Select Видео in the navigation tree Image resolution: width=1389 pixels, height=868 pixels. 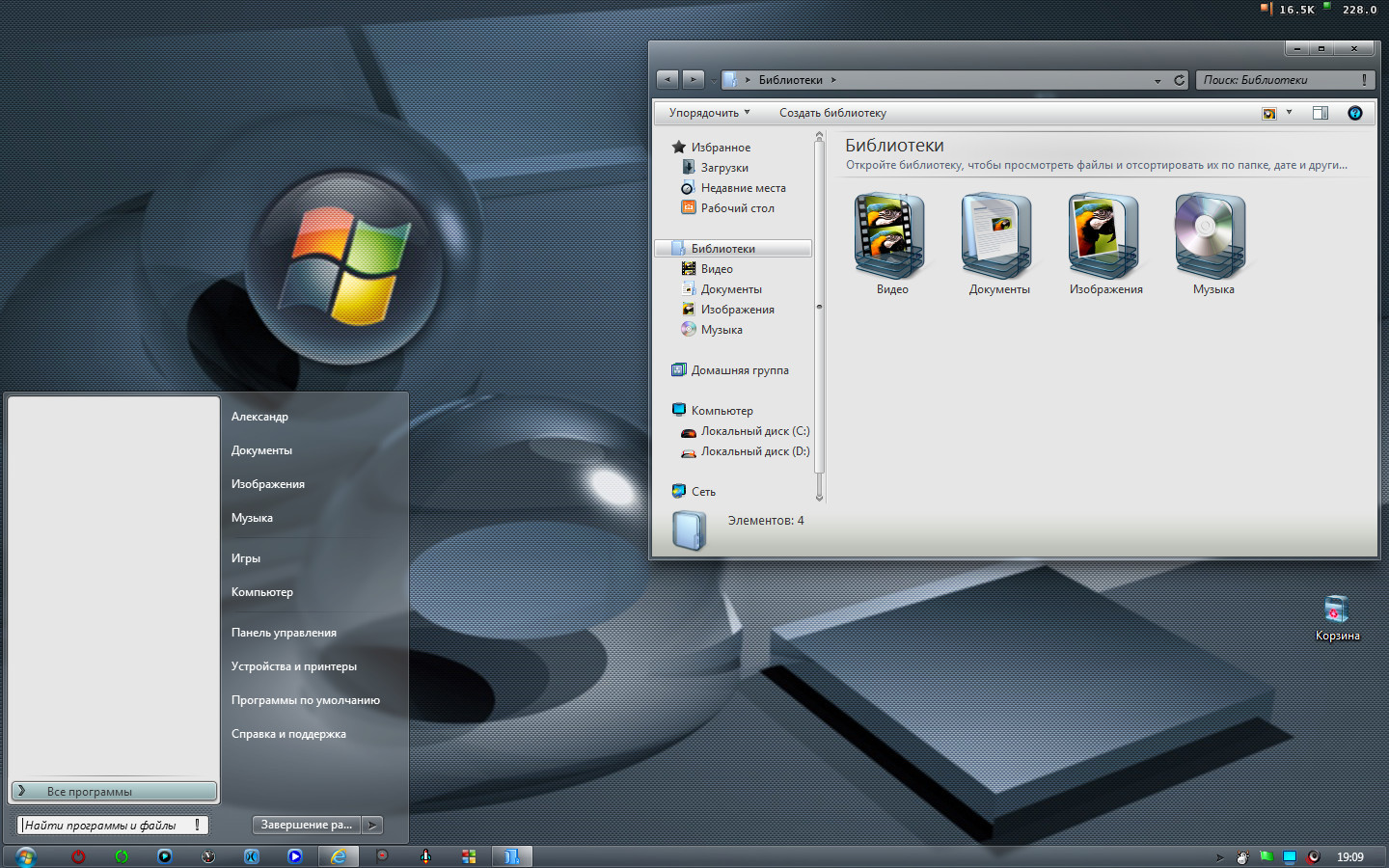coord(707,269)
